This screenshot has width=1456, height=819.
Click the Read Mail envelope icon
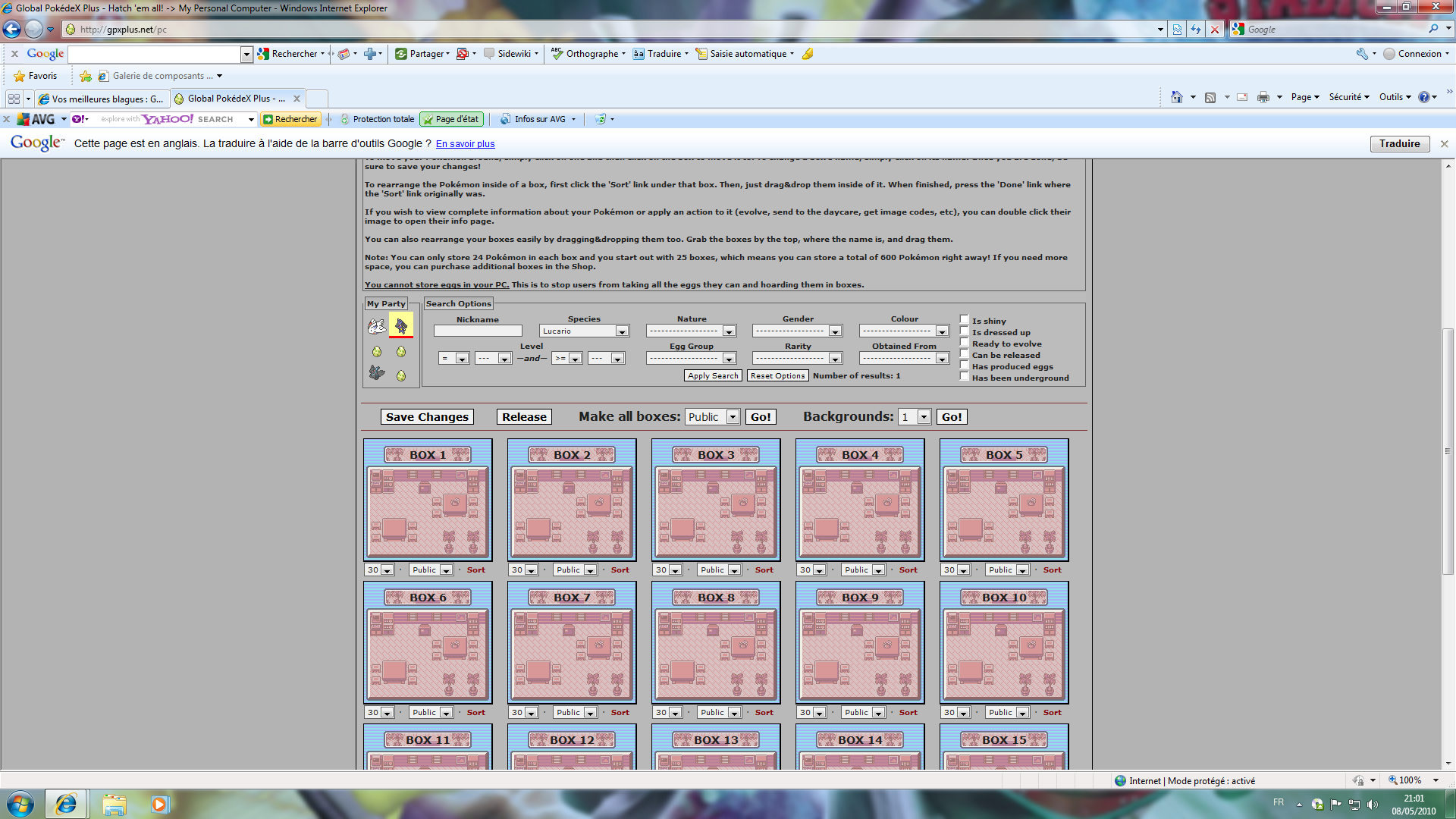click(1242, 97)
